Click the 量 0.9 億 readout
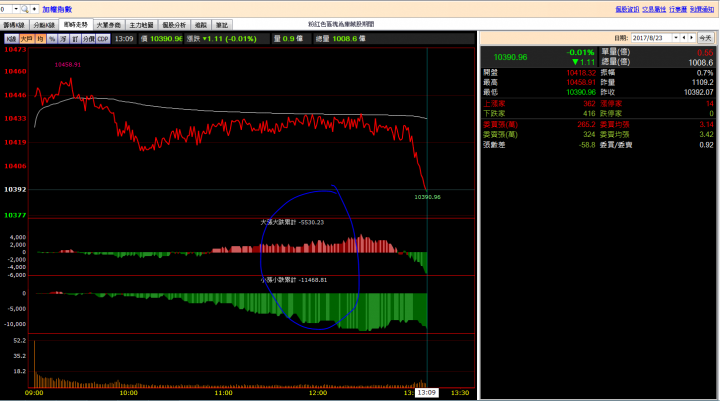 [x=288, y=39]
